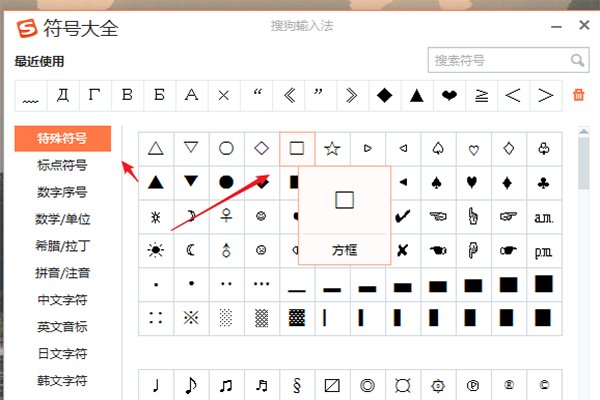Insert the four-dot square pattern symbol
The image size is (600, 400).
[x=156, y=318]
